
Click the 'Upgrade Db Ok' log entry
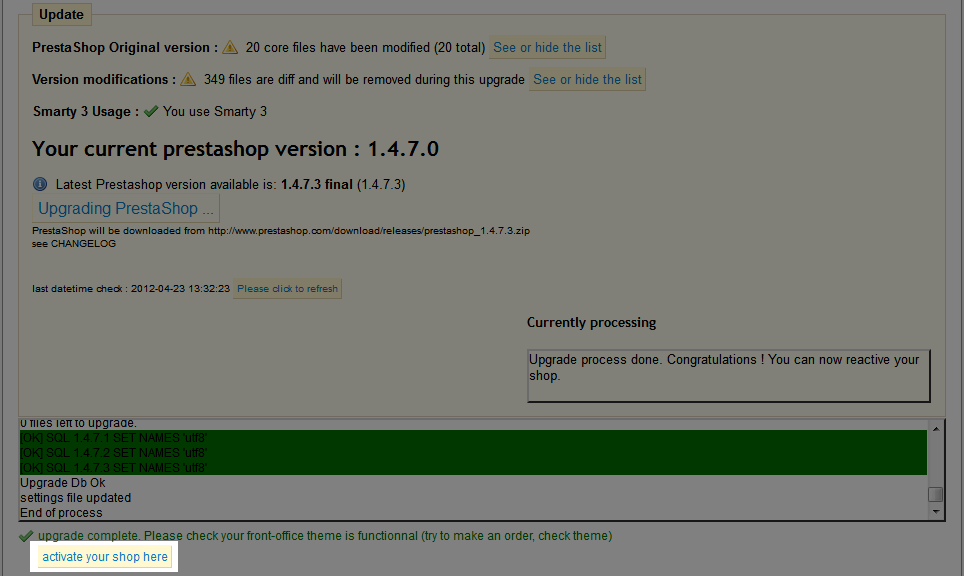click(63, 483)
